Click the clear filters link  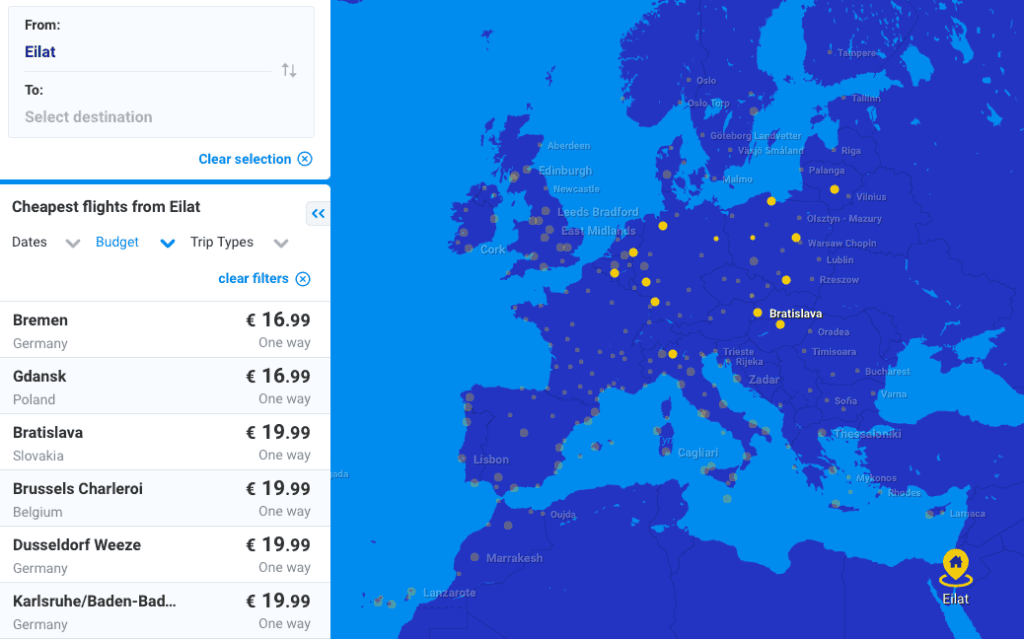point(253,278)
